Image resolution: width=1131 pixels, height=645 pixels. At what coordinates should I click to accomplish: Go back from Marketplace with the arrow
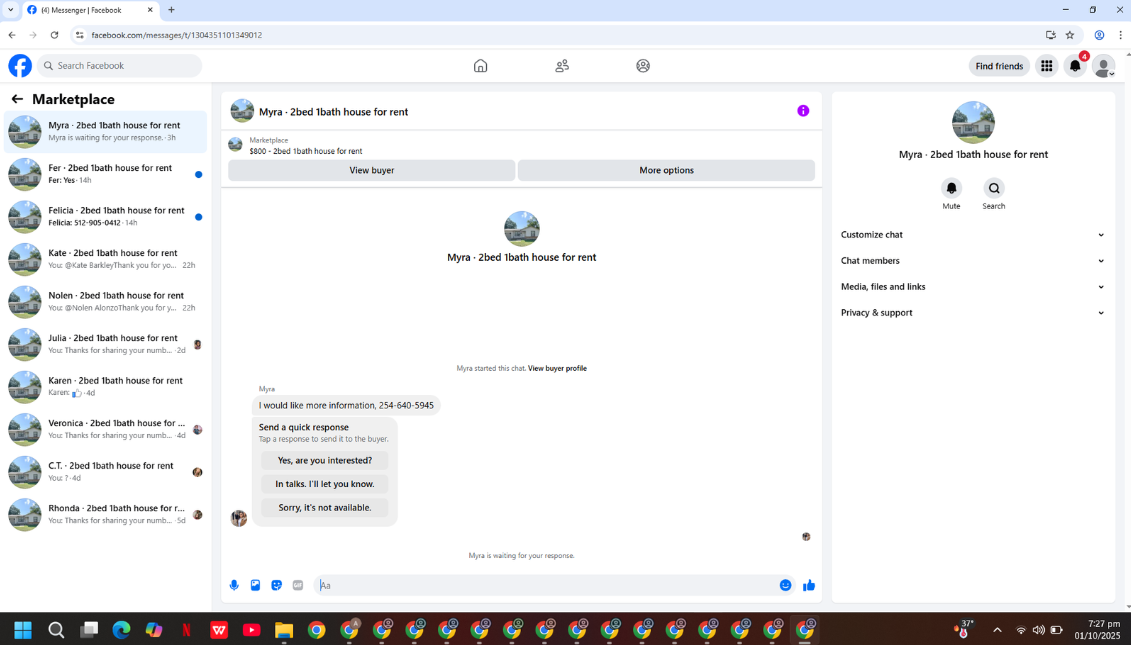pos(17,99)
